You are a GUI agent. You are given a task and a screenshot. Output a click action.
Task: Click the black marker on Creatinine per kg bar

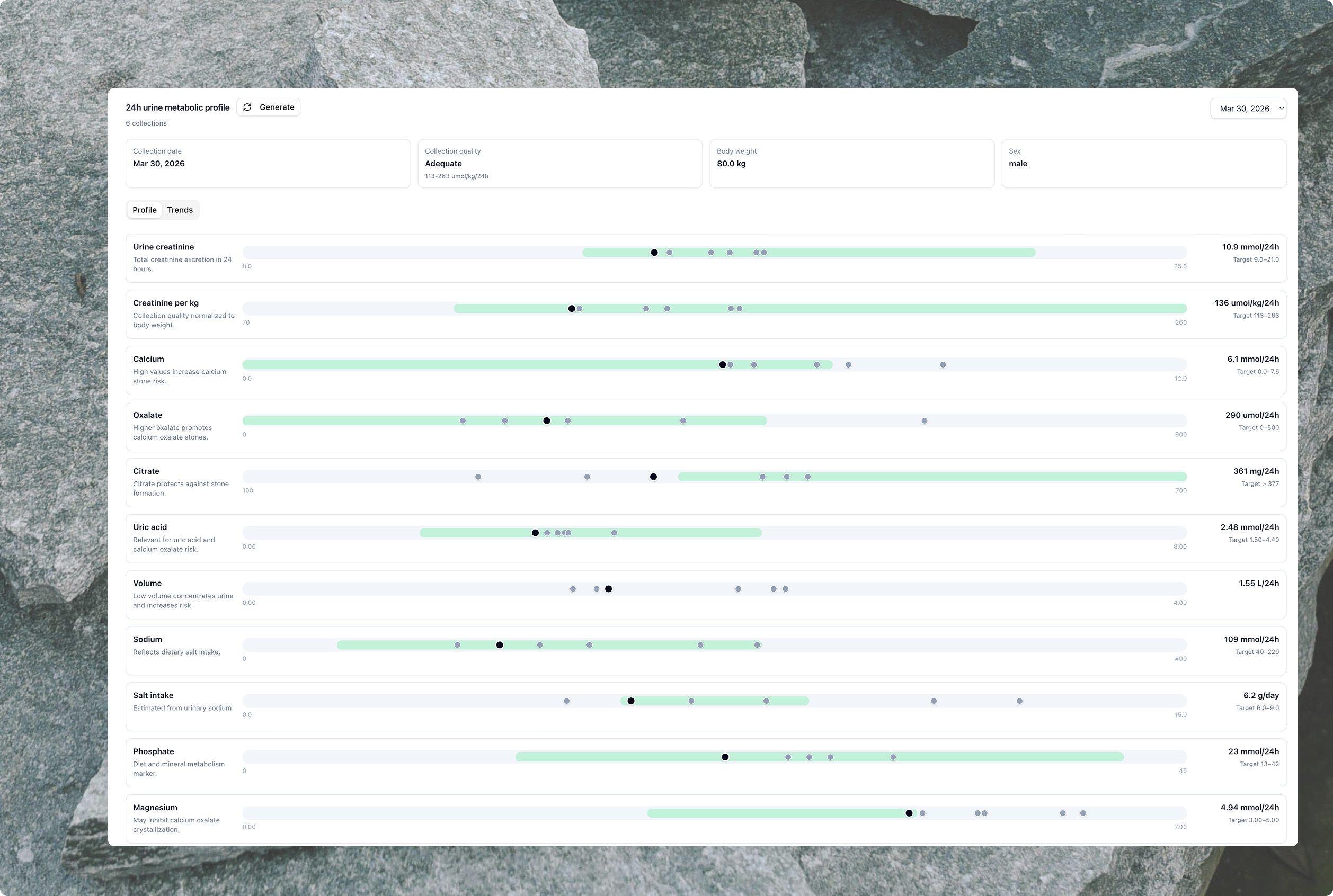pyautogui.click(x=572, y=309)
